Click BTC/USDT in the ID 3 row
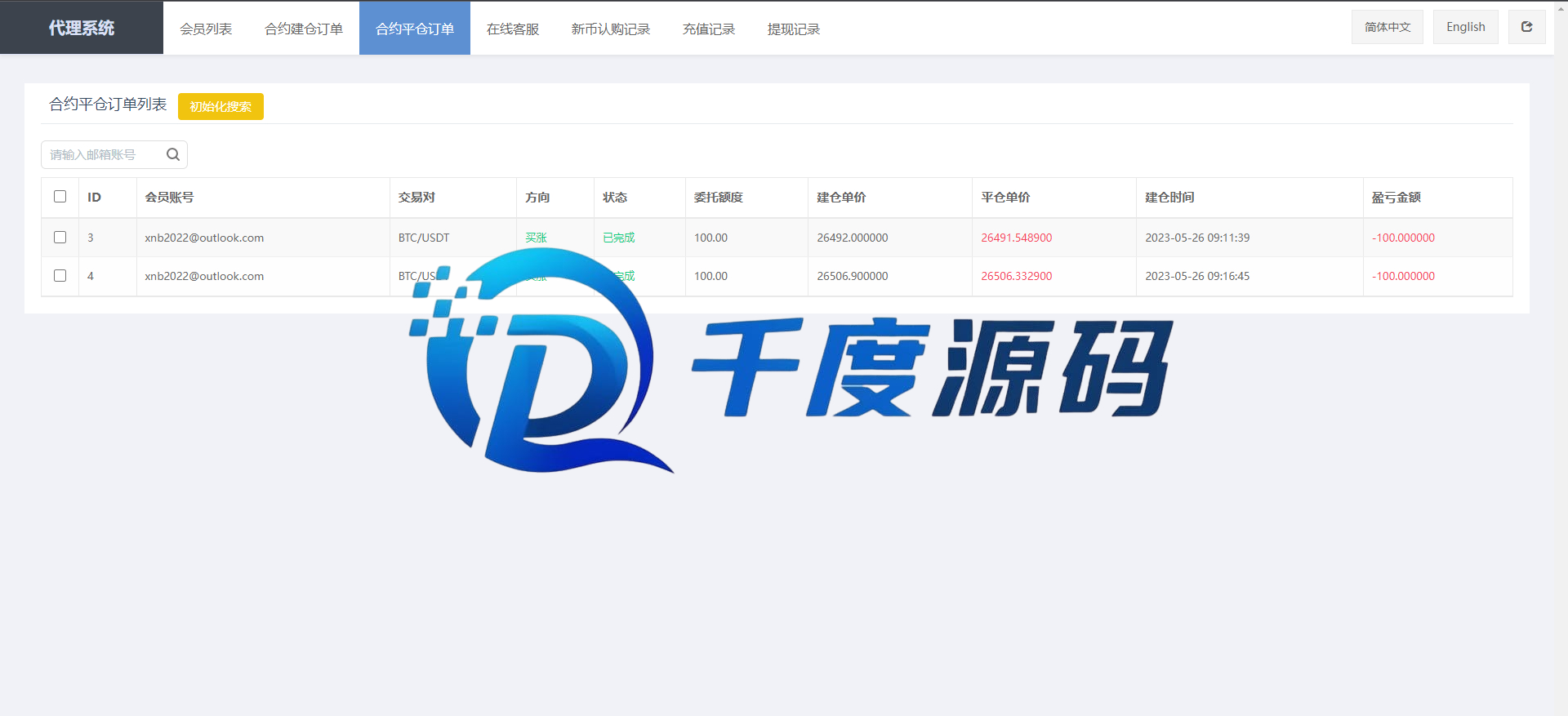The width and height of the screenshot is (1568, 716). [x=424, y=238]
